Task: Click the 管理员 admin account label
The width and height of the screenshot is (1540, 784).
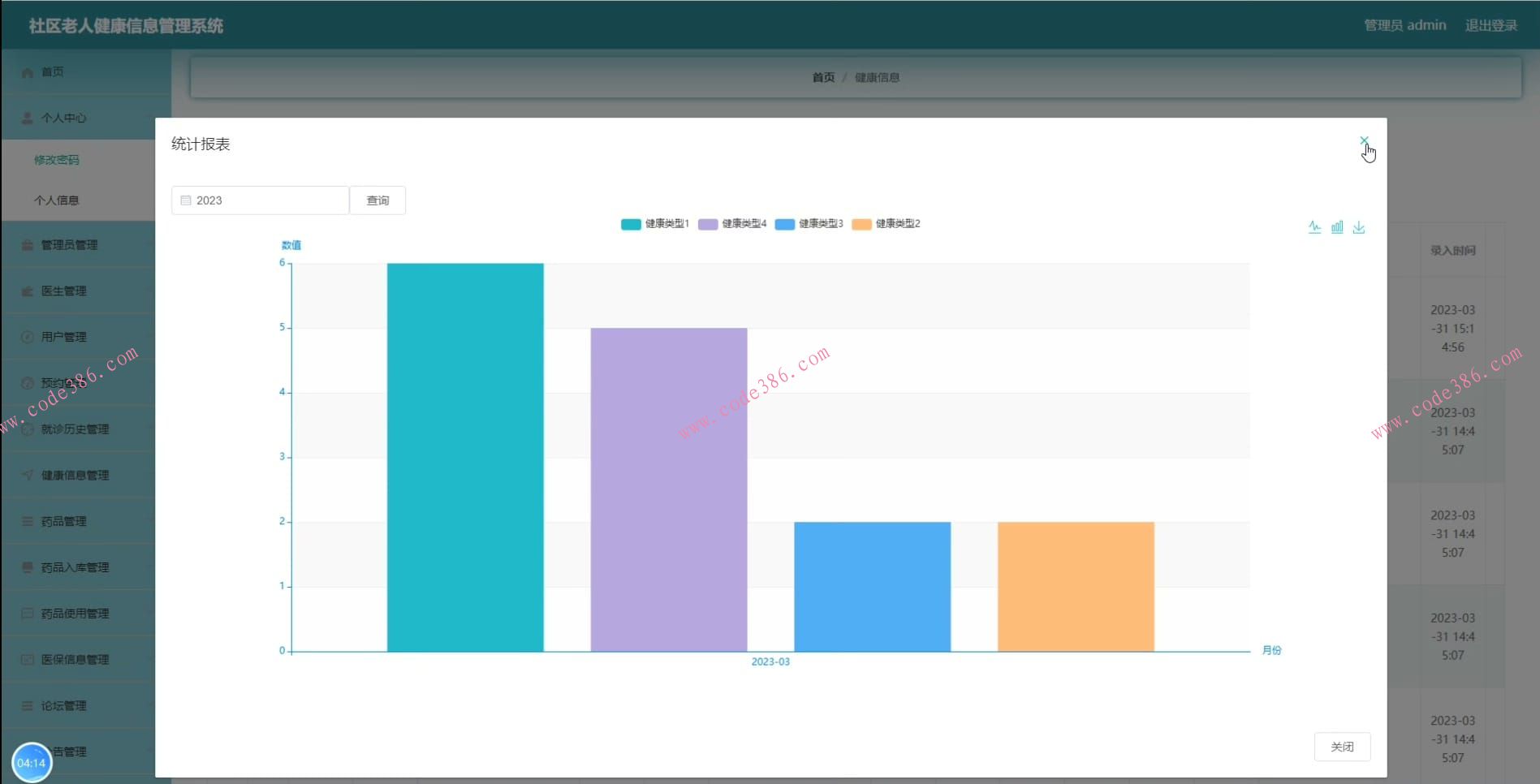Action: [1404, 25]
